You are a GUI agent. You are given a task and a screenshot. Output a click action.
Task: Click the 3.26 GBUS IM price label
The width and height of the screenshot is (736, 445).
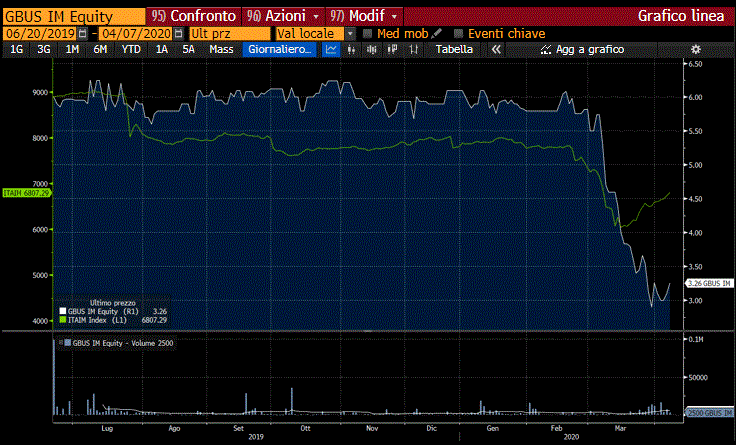[x=710, y=283]
